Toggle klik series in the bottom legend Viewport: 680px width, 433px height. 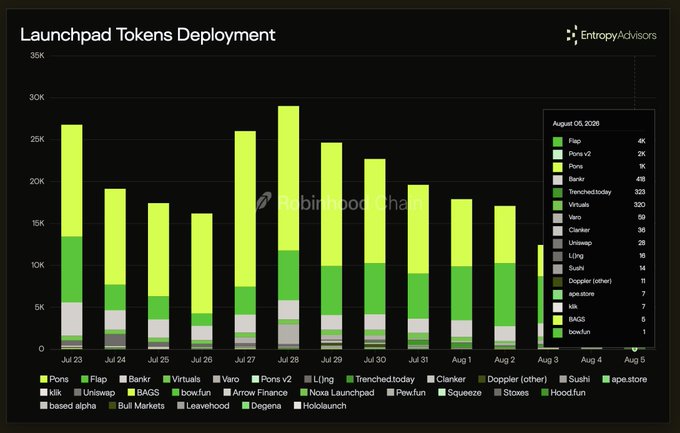51,393
